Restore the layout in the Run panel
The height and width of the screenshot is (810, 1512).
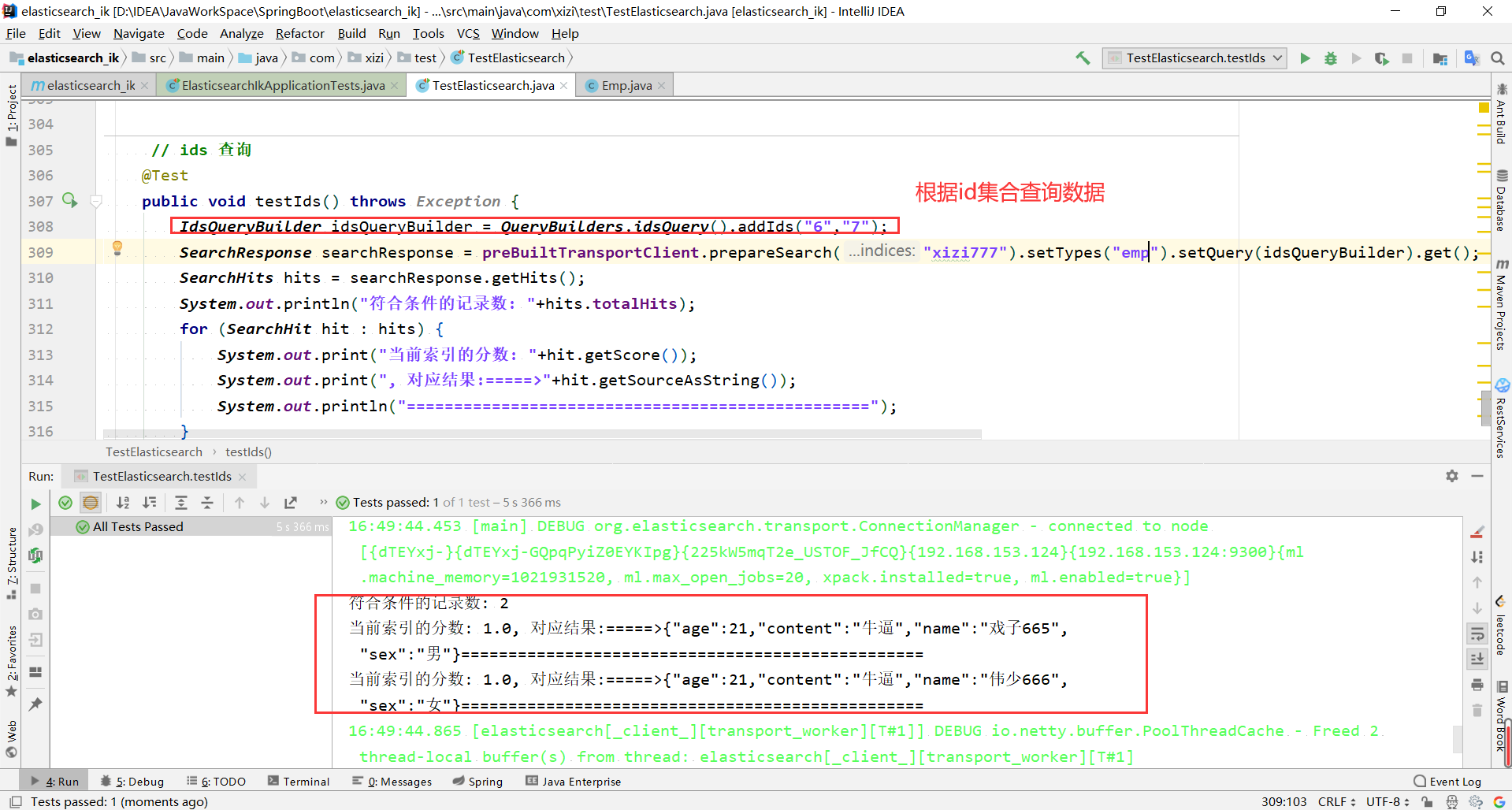click(35, 672)
